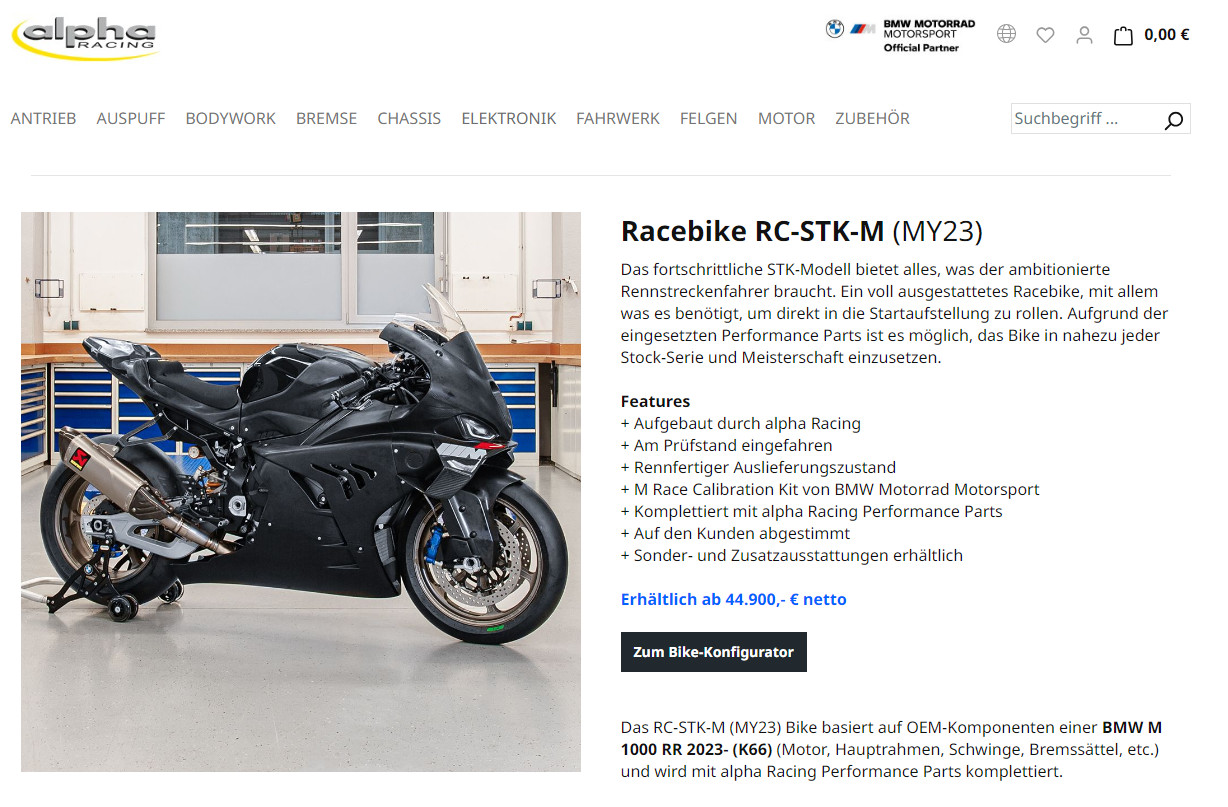
Task: Open the FELGEN menu category
Action: (x=708, y=118)
